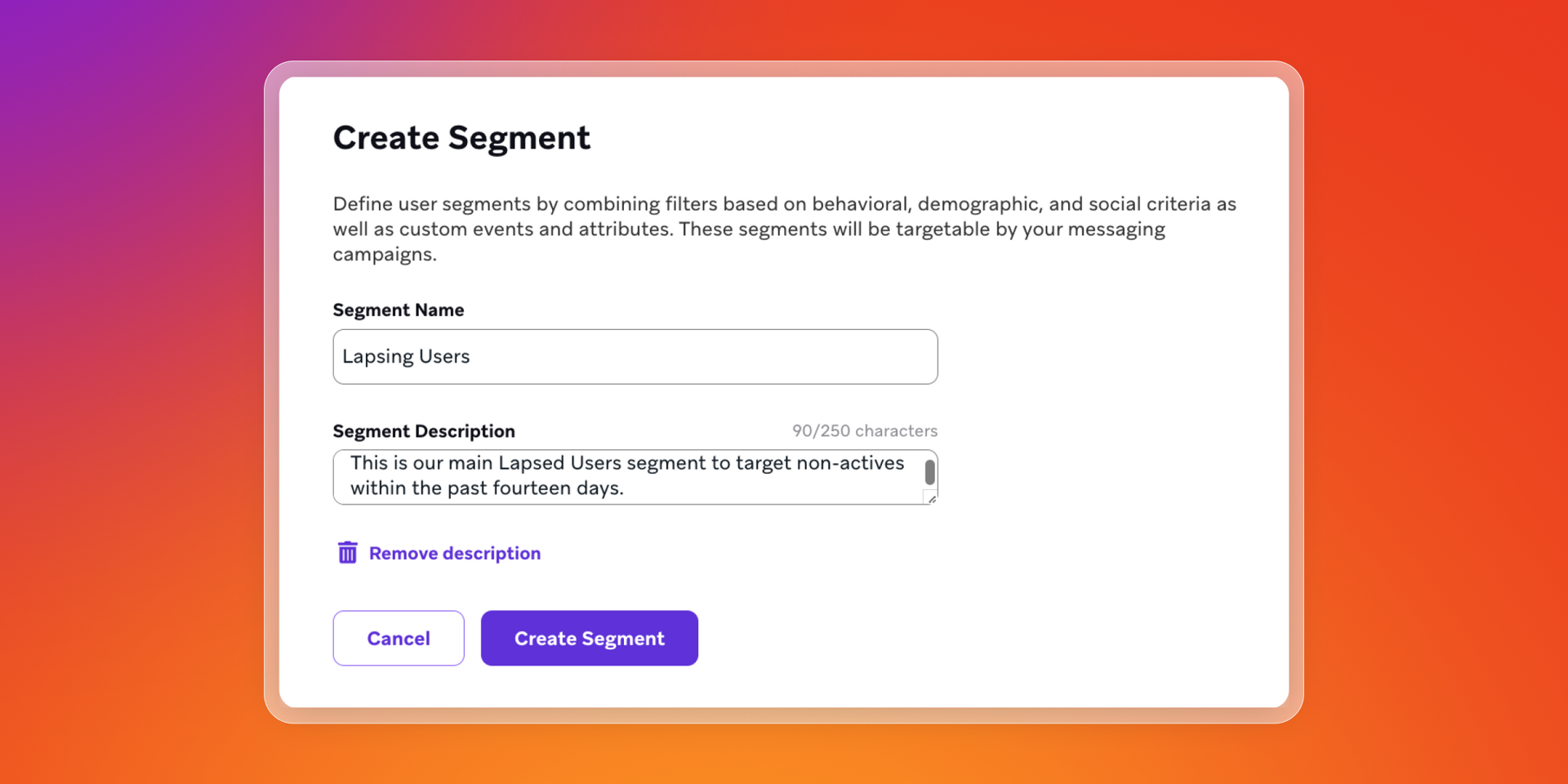The width and height of the screenshot is (1568, 784).
Task: Select the Lapsing Users name text box
Action: [x=635, y=356]
